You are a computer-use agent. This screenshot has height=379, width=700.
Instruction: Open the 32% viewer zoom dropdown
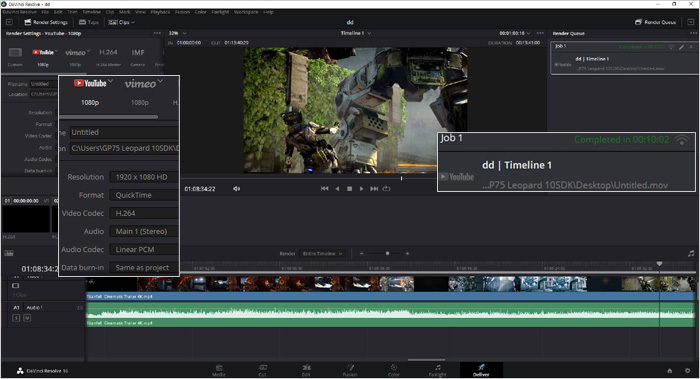tap(177, 33)
